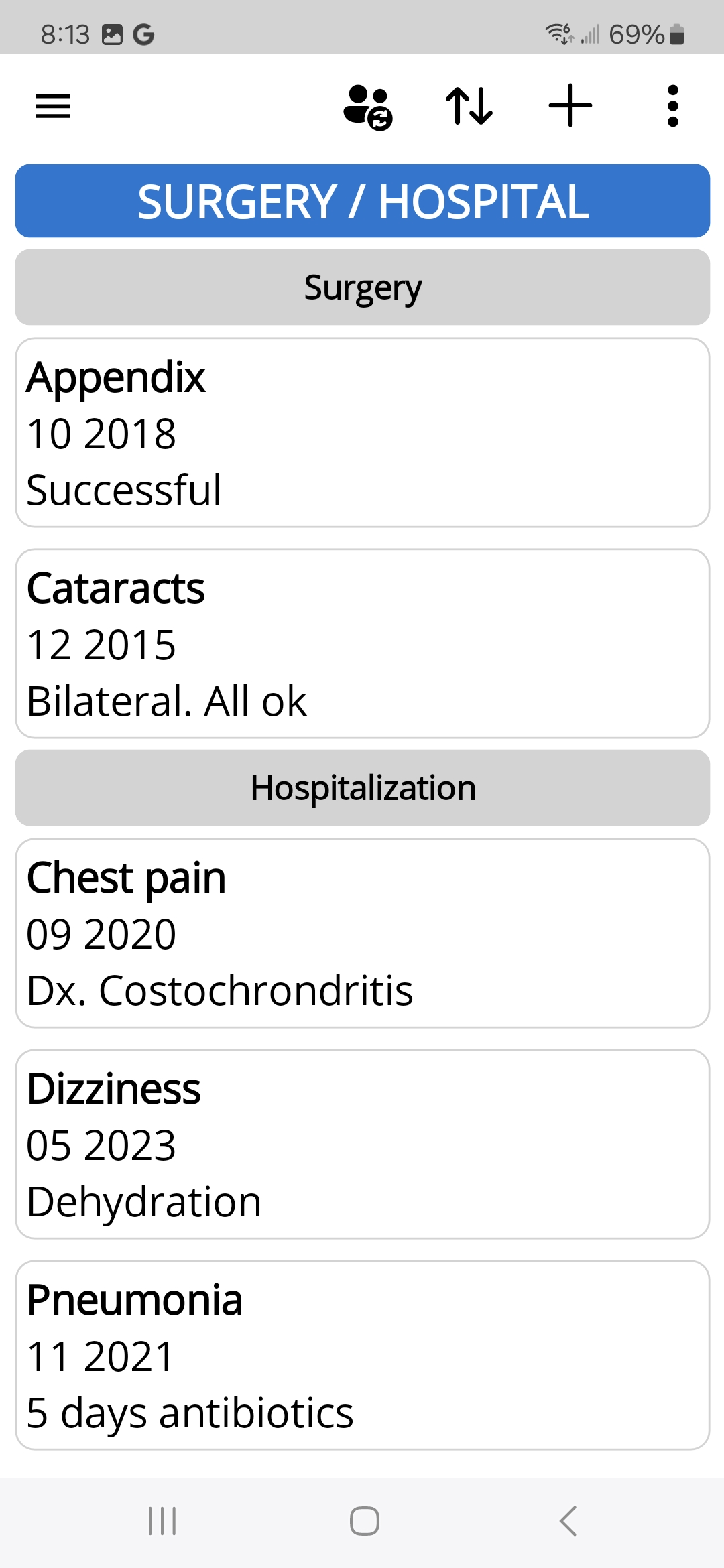
Task: Tap the Wi-Fi signal status icon
Action: [558, 33]
